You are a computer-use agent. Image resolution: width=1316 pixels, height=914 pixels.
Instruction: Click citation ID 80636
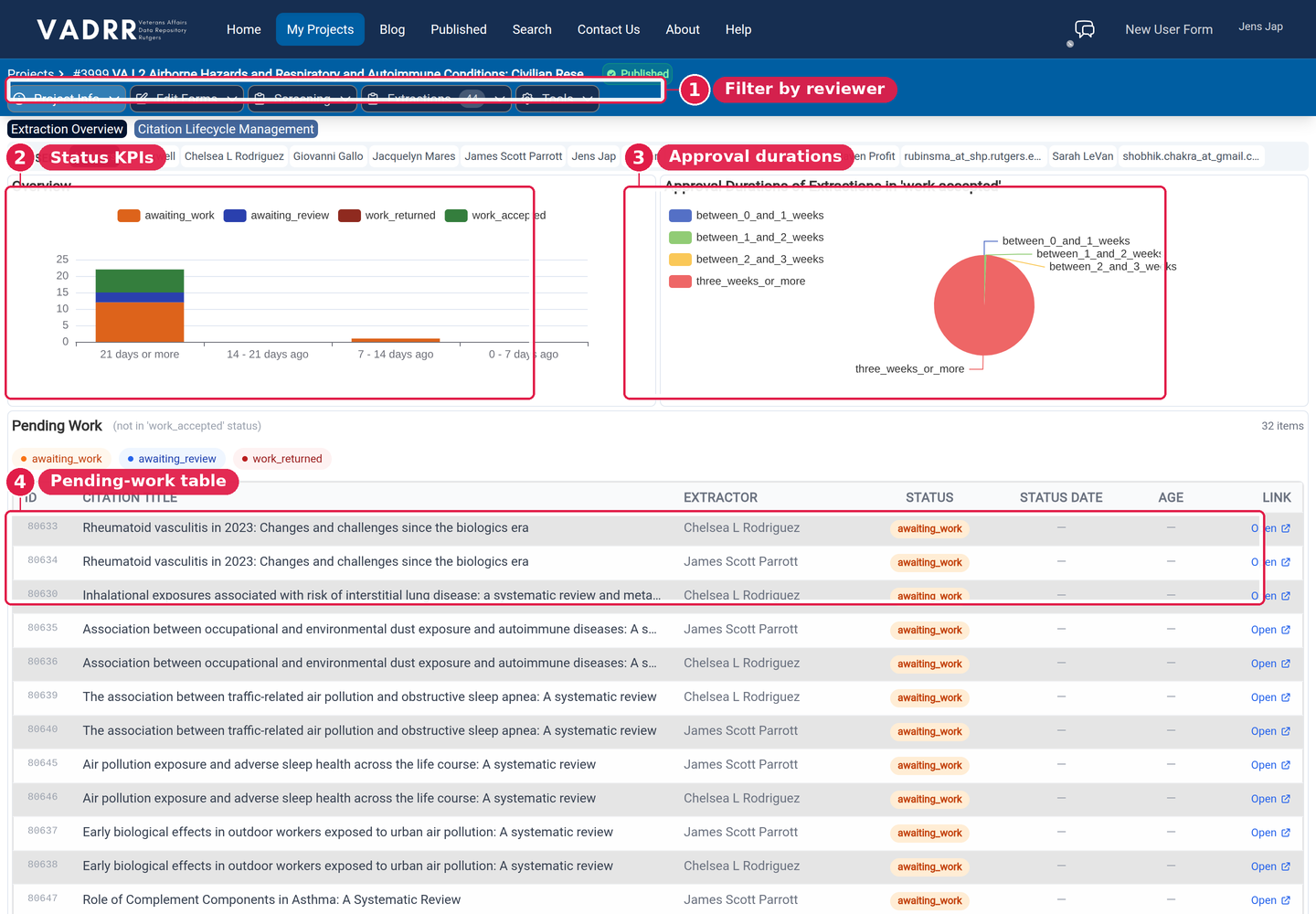(x=43, y=662)
